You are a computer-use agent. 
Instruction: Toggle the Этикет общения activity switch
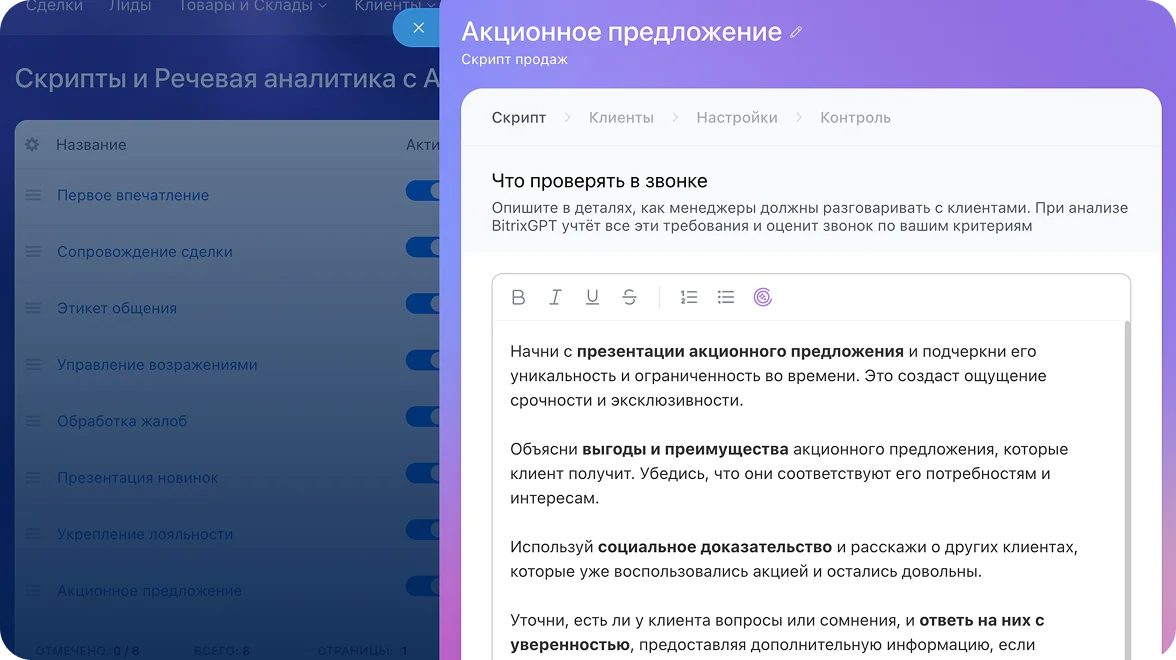(x=423, y=304)
